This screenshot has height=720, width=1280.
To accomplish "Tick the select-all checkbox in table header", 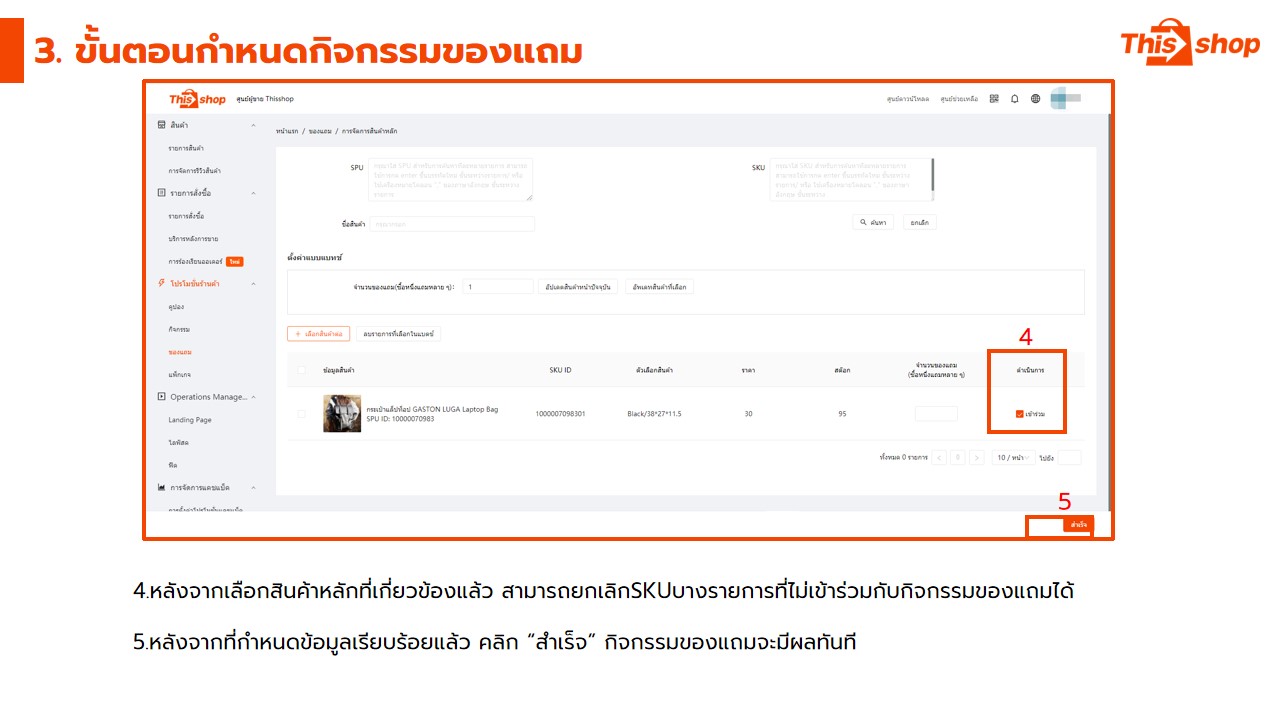I will click(x=301, y=370).
